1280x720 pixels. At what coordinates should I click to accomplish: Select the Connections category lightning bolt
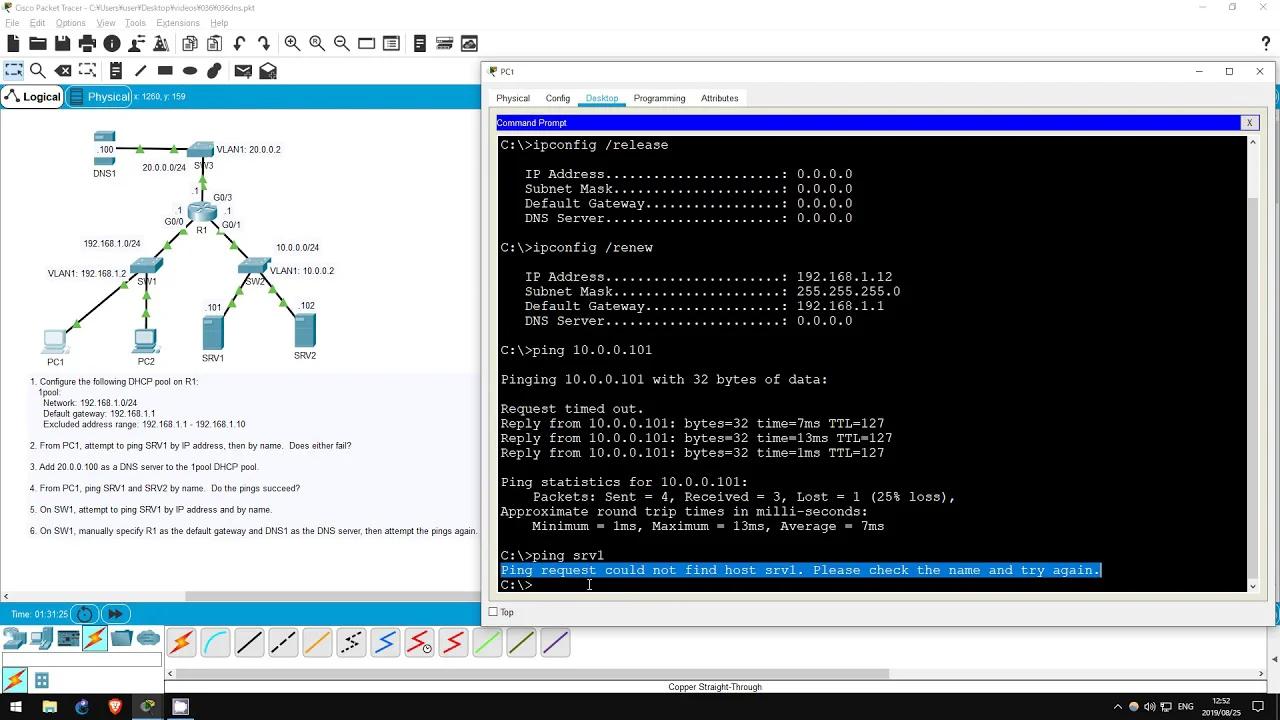94,638
